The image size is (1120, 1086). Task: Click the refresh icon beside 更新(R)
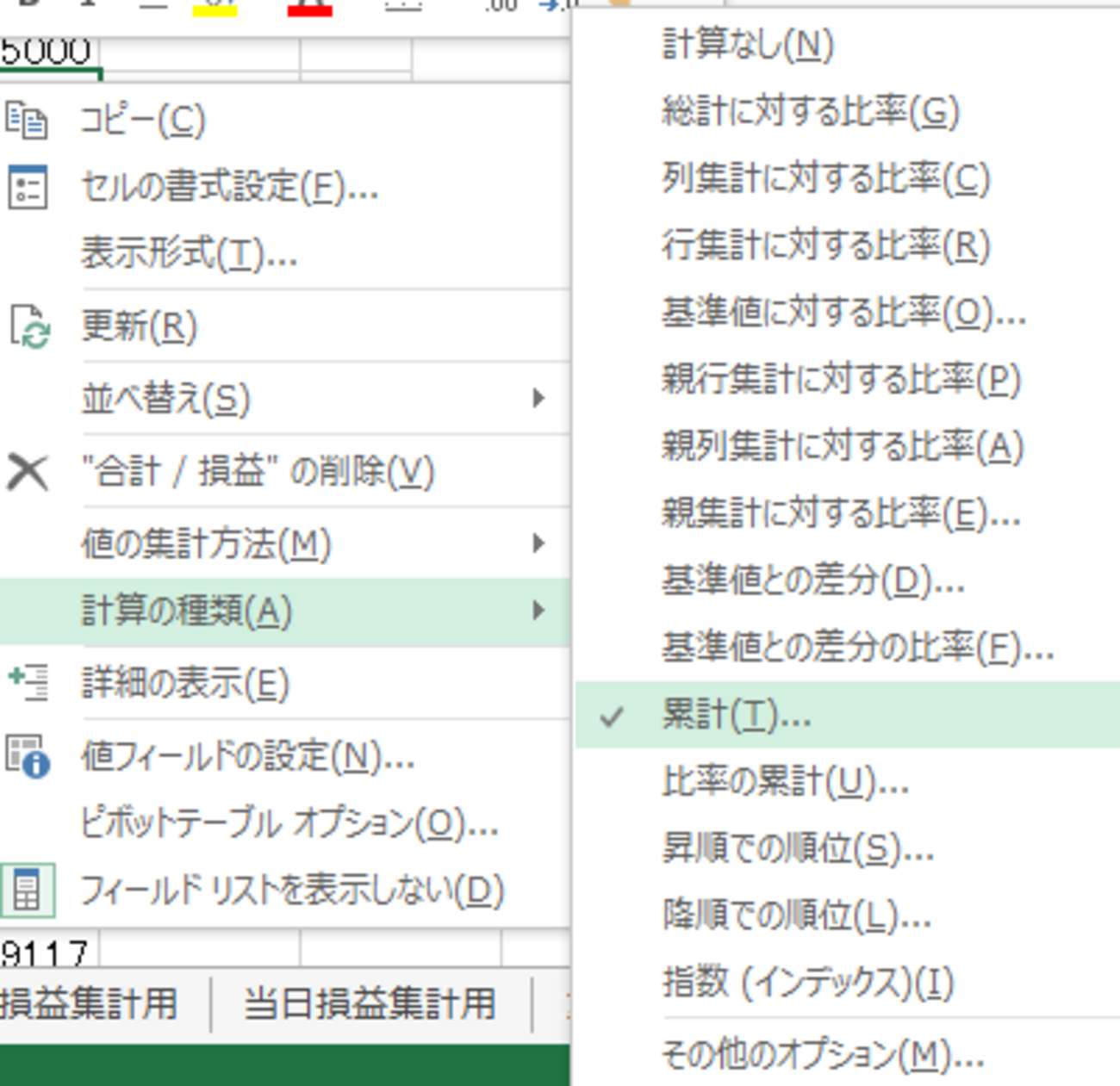(x=29, y=326)
